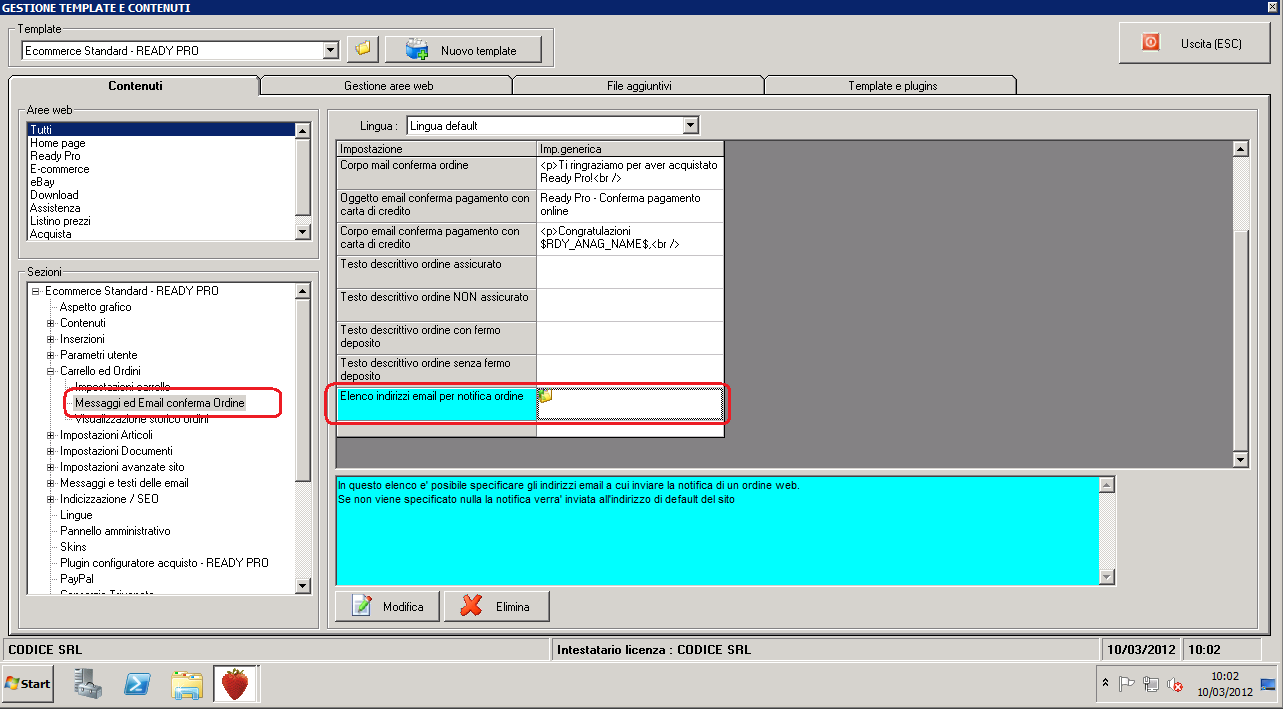Expand the Impostazioni Articoli node
Image resolution: width=1283 pixels, height=709 pixels.
(51, 435)
